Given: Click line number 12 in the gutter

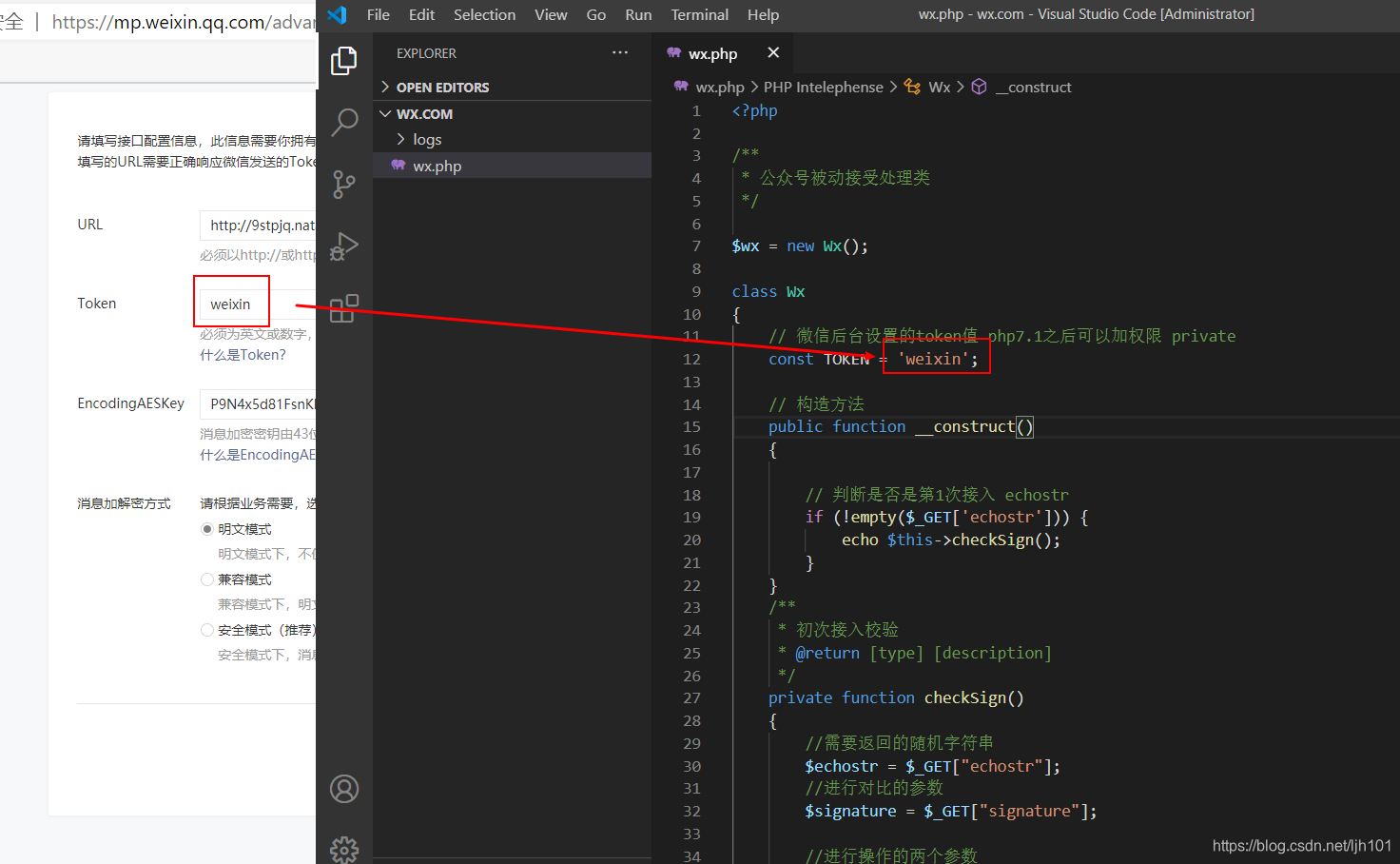Looking at the screenshot, I should pyautogui.click(x=691, y=359).
